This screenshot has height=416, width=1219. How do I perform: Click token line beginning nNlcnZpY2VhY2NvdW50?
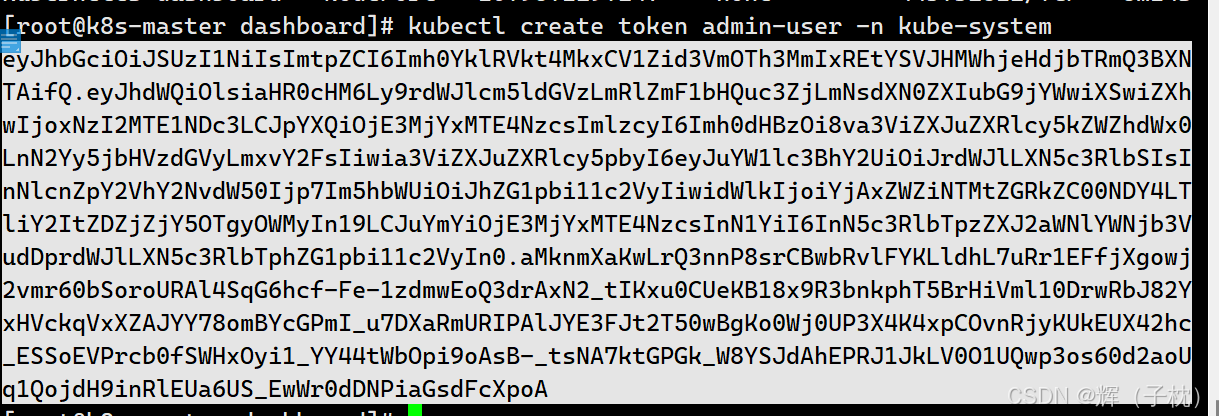pyautogui.click(x=597, y=192)
